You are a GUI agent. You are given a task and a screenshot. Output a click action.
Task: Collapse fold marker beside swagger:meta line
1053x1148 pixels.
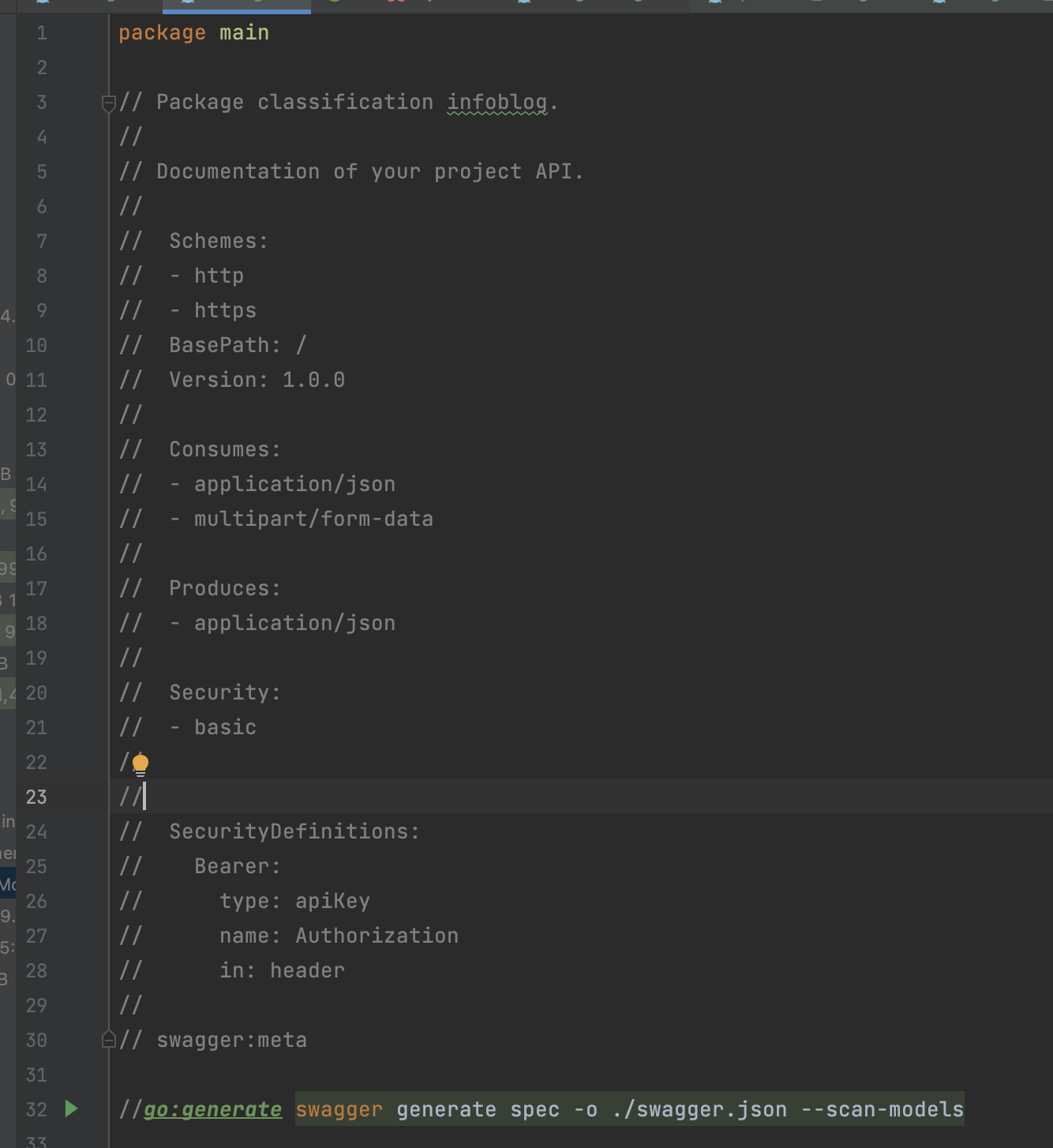[109, 1040]
